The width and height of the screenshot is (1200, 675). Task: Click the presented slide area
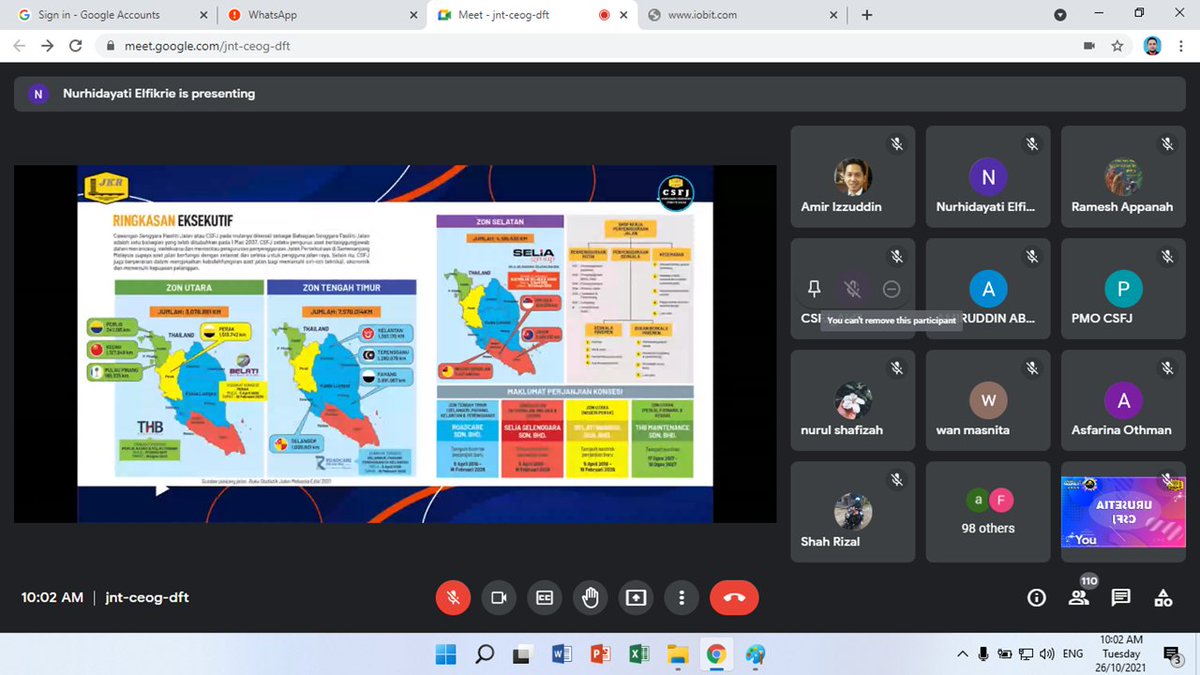[x=395, y=344]
